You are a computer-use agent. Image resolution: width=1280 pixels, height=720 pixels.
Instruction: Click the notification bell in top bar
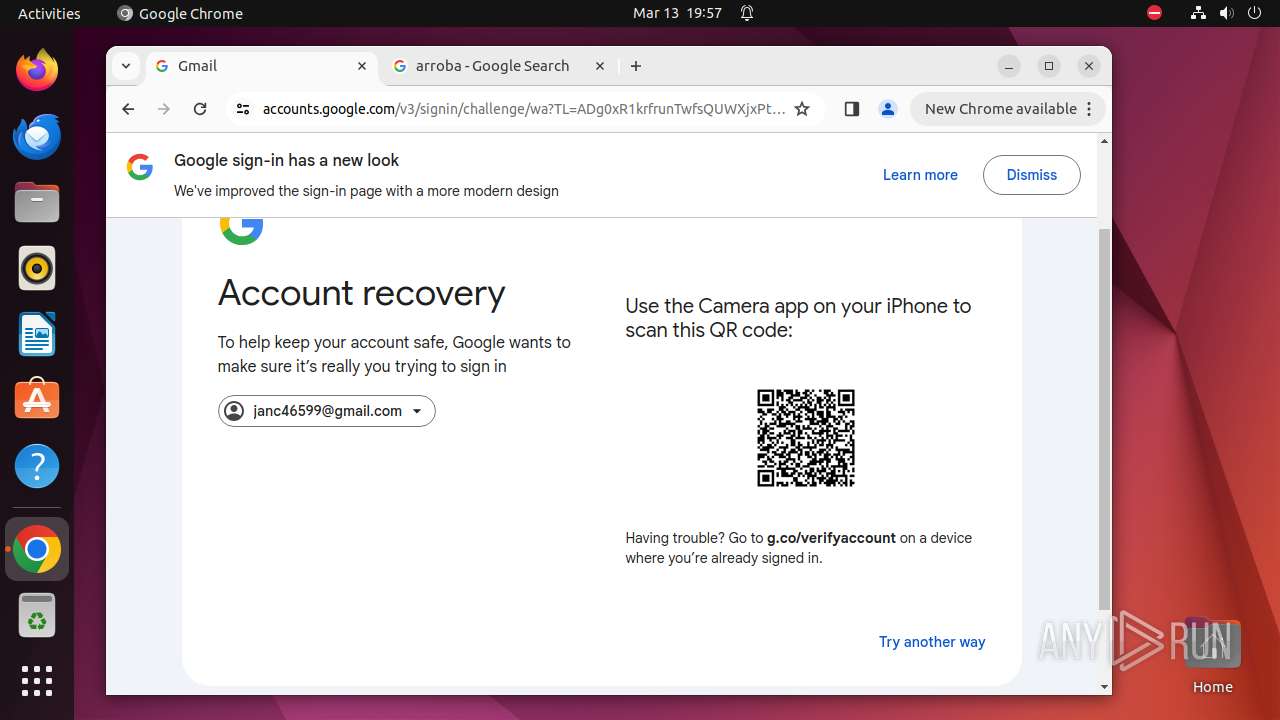click(747, 13)
